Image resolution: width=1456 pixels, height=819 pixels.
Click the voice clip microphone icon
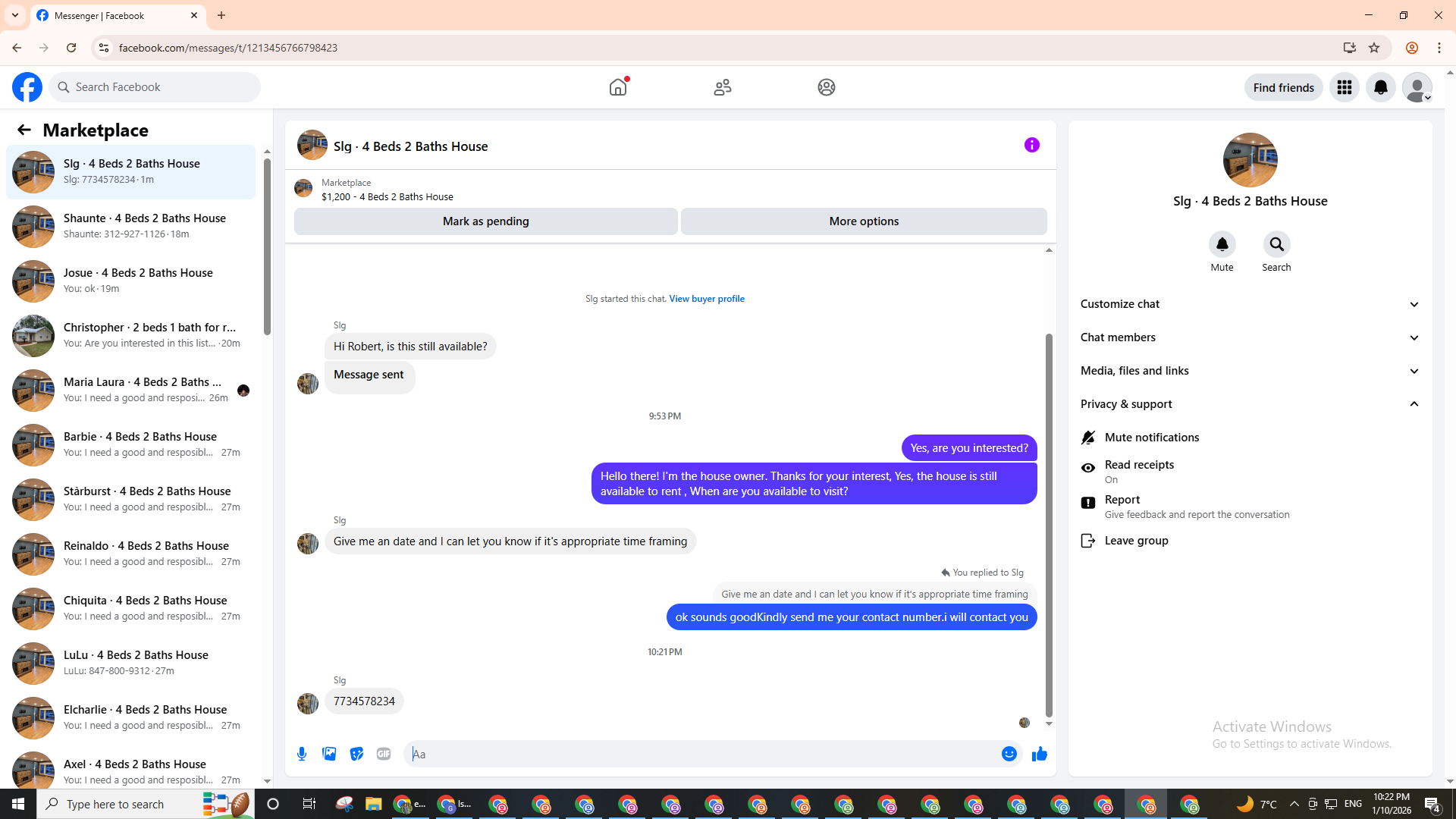tap(302, 754)
